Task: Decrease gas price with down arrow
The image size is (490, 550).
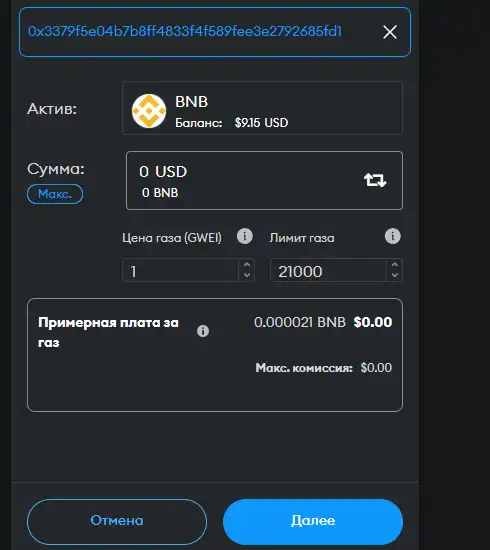Action: [247, 275]
